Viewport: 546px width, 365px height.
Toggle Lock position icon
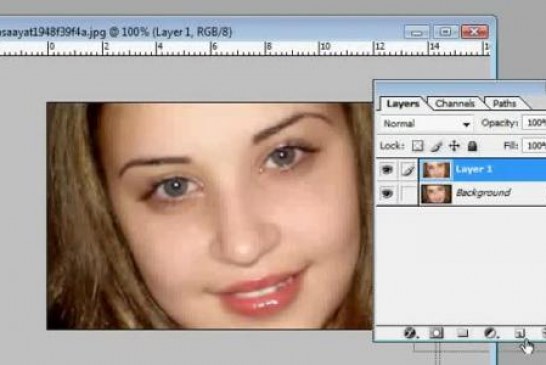click(454, 146)
